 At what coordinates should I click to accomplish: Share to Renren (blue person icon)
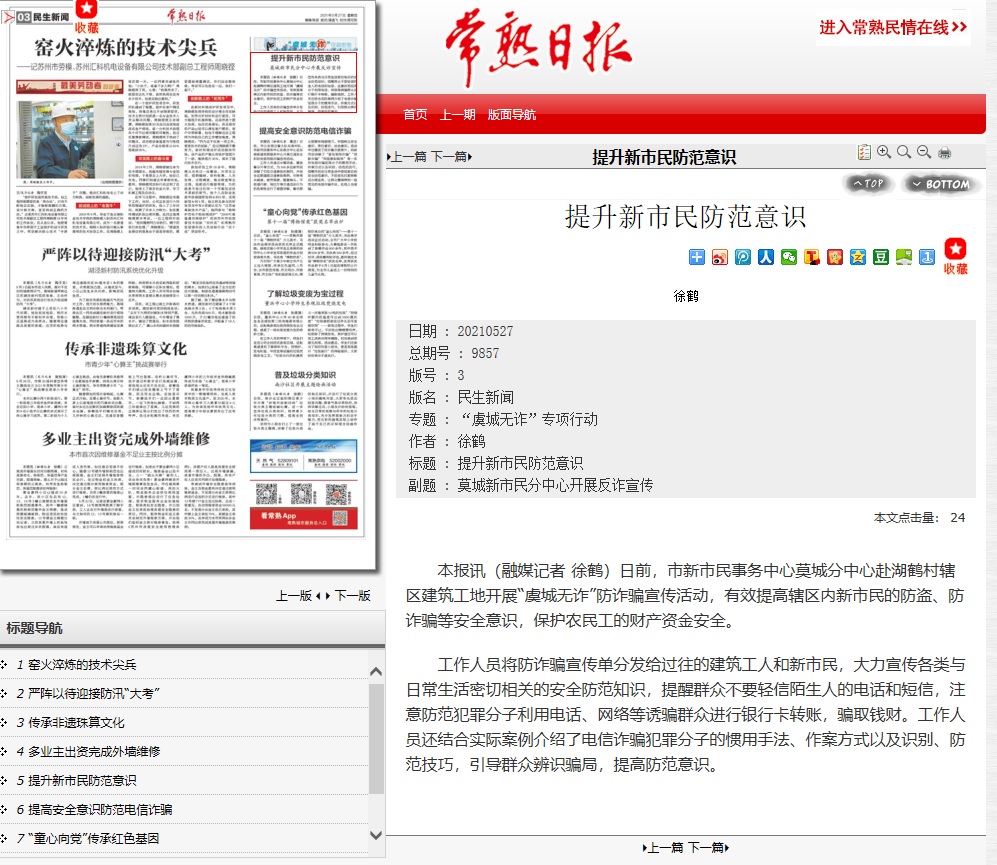tap(766, 257)
